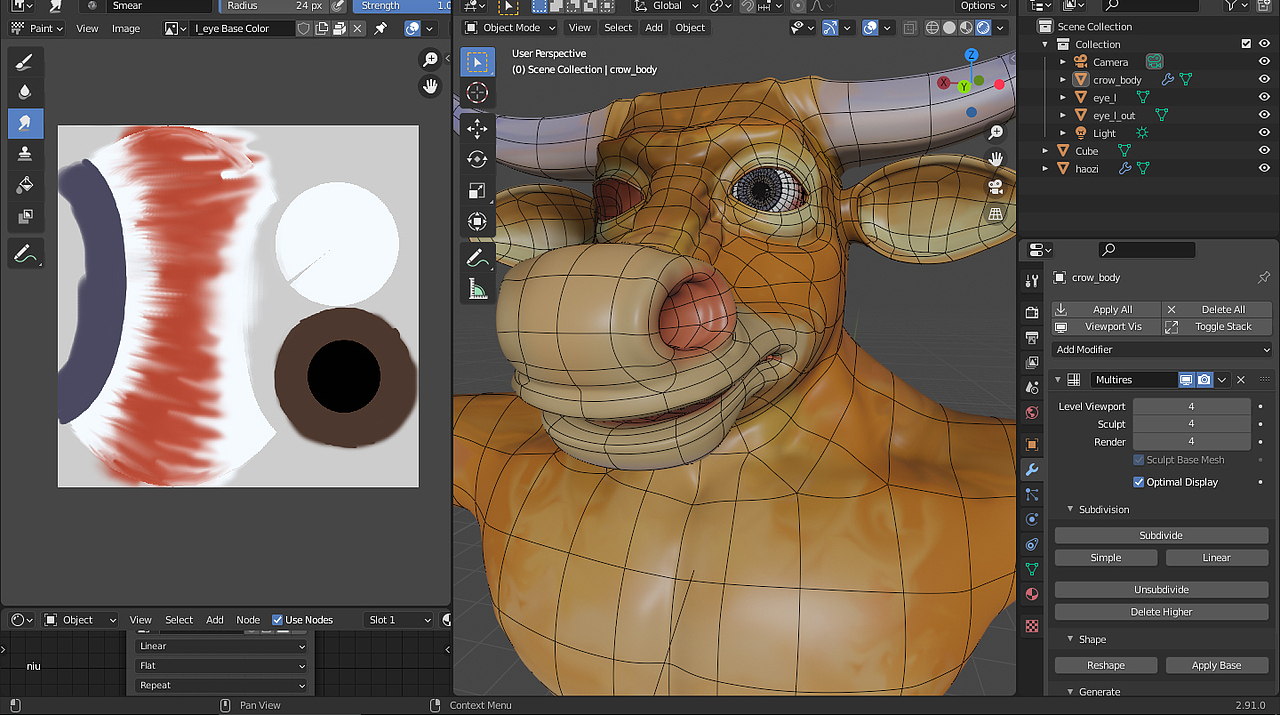Activate the Rotate tool in viewport

[477, 159]
